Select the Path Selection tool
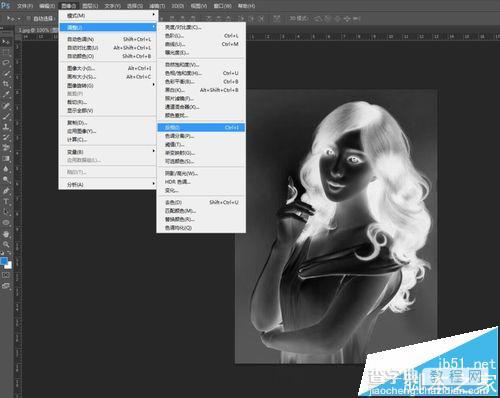The width and height of the screenshot is (500, 398). point(6,212)
